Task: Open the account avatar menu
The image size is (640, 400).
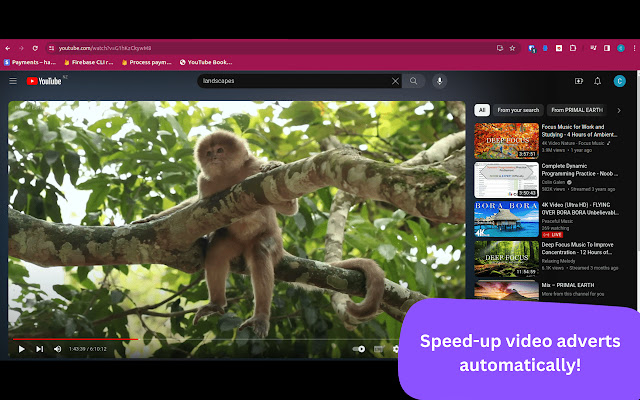Action: coord(619,81)
